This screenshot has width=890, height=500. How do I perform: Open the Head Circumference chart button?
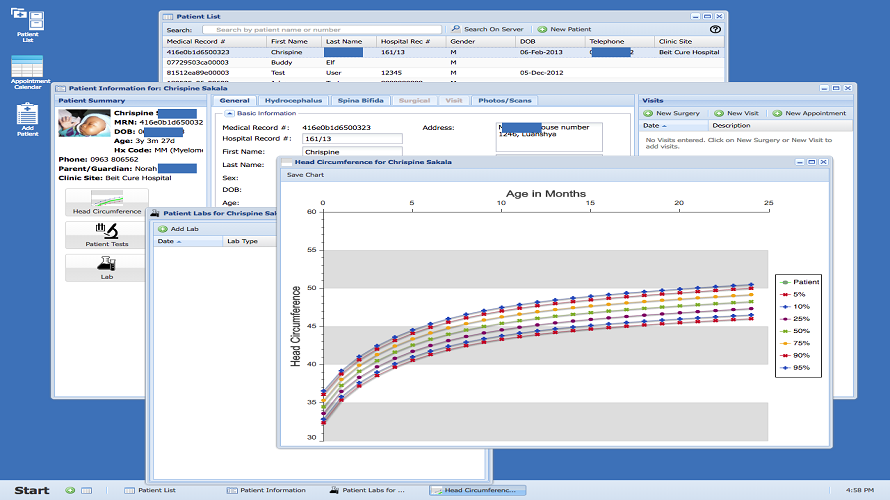(x=105, y=202)
